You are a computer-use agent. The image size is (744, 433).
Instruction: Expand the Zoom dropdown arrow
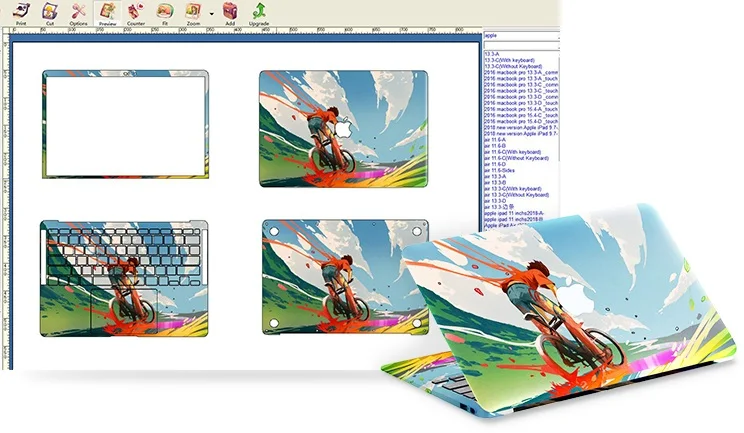212,13
